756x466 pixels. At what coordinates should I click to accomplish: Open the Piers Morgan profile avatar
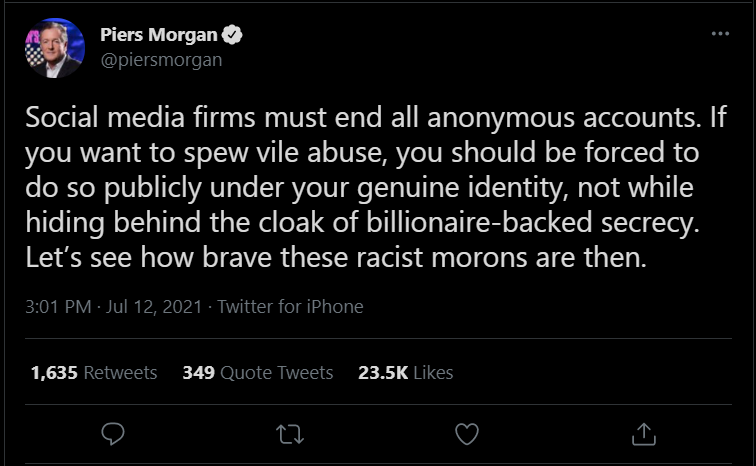(x=55, y=48)
